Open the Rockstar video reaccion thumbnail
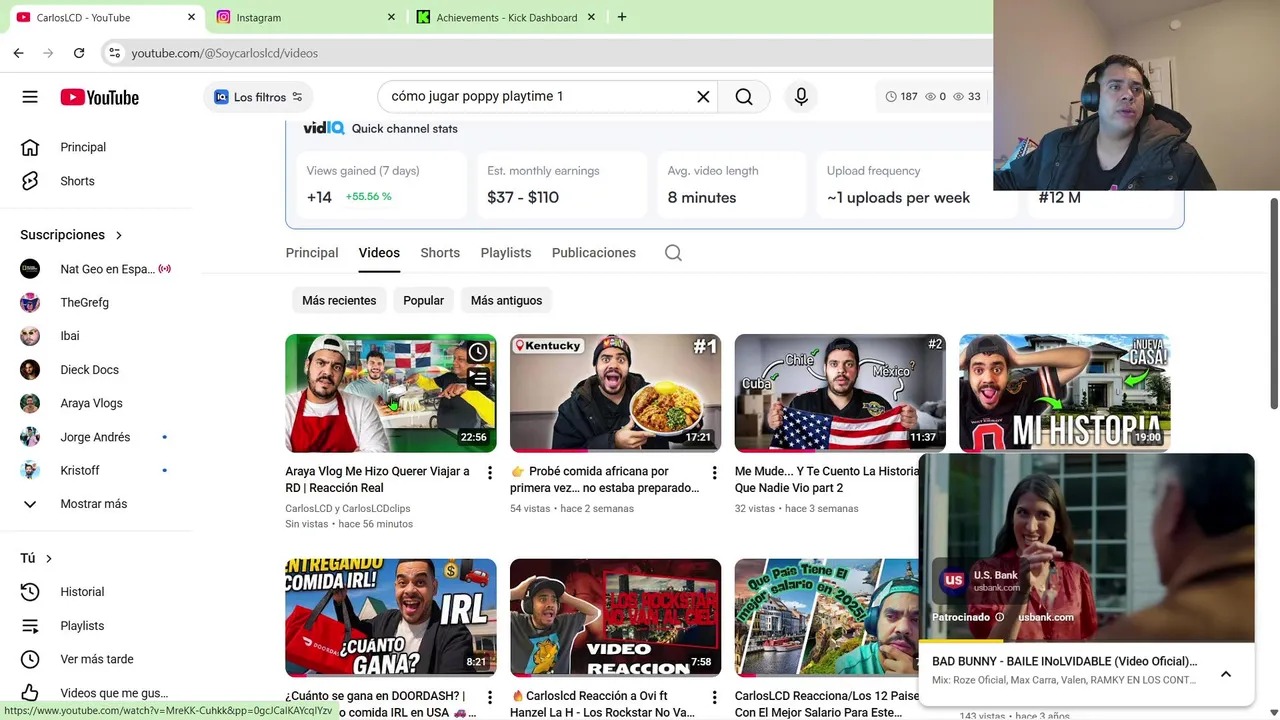The width and height of the screenshot is (1280, 720). coord(615,618)
